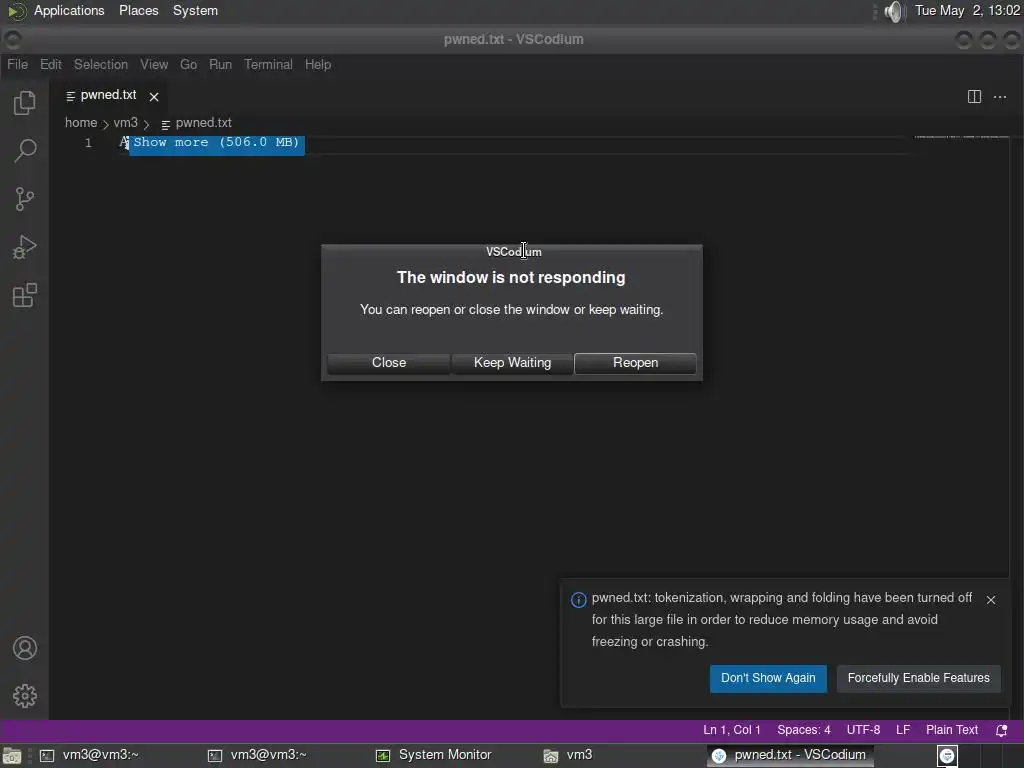Image resolution: width=1024 pixels, height=768 pixels.
Task: Open Source Control view
Action: tap(25, 199)
